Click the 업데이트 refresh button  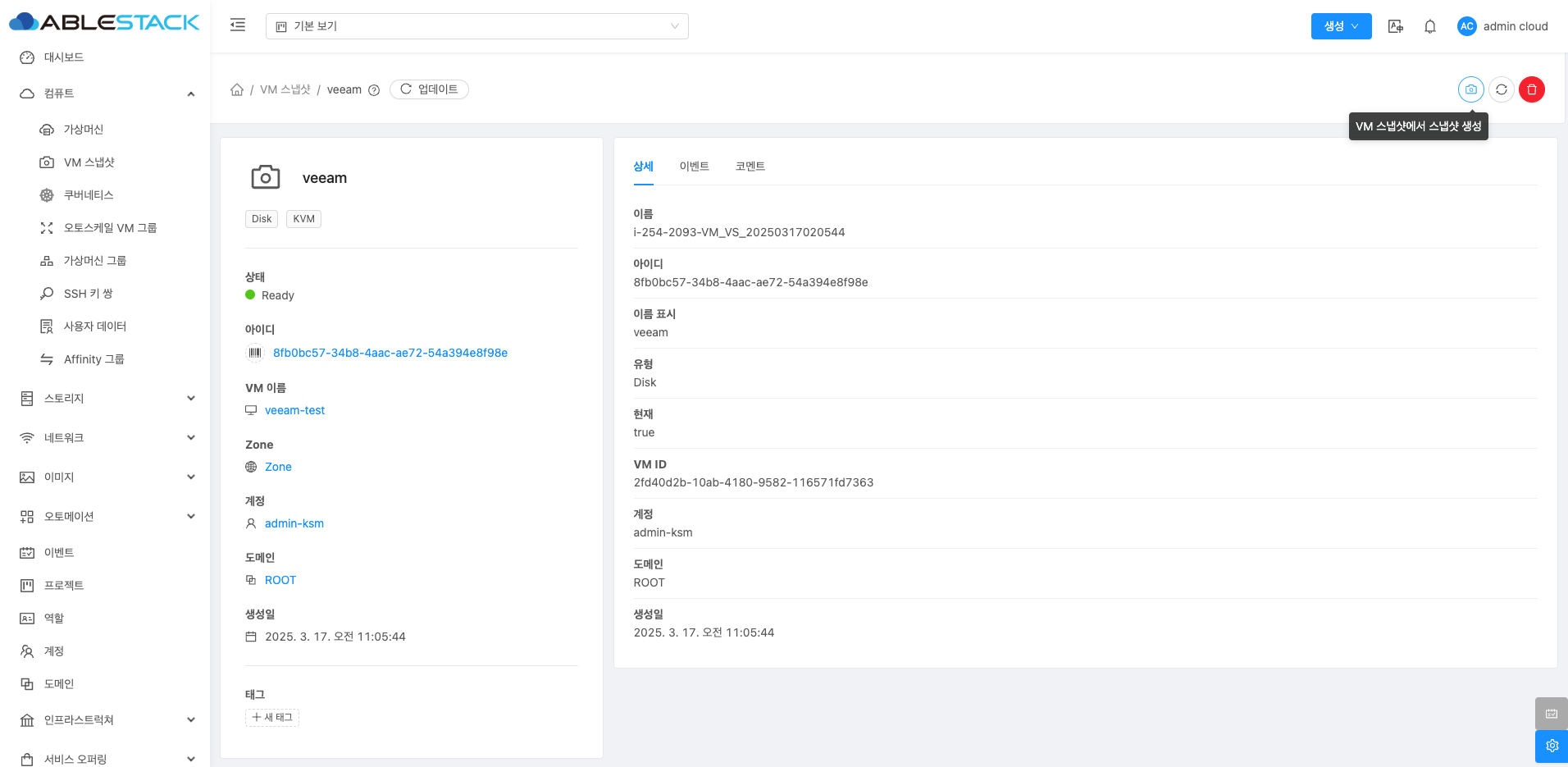point(429,89)
